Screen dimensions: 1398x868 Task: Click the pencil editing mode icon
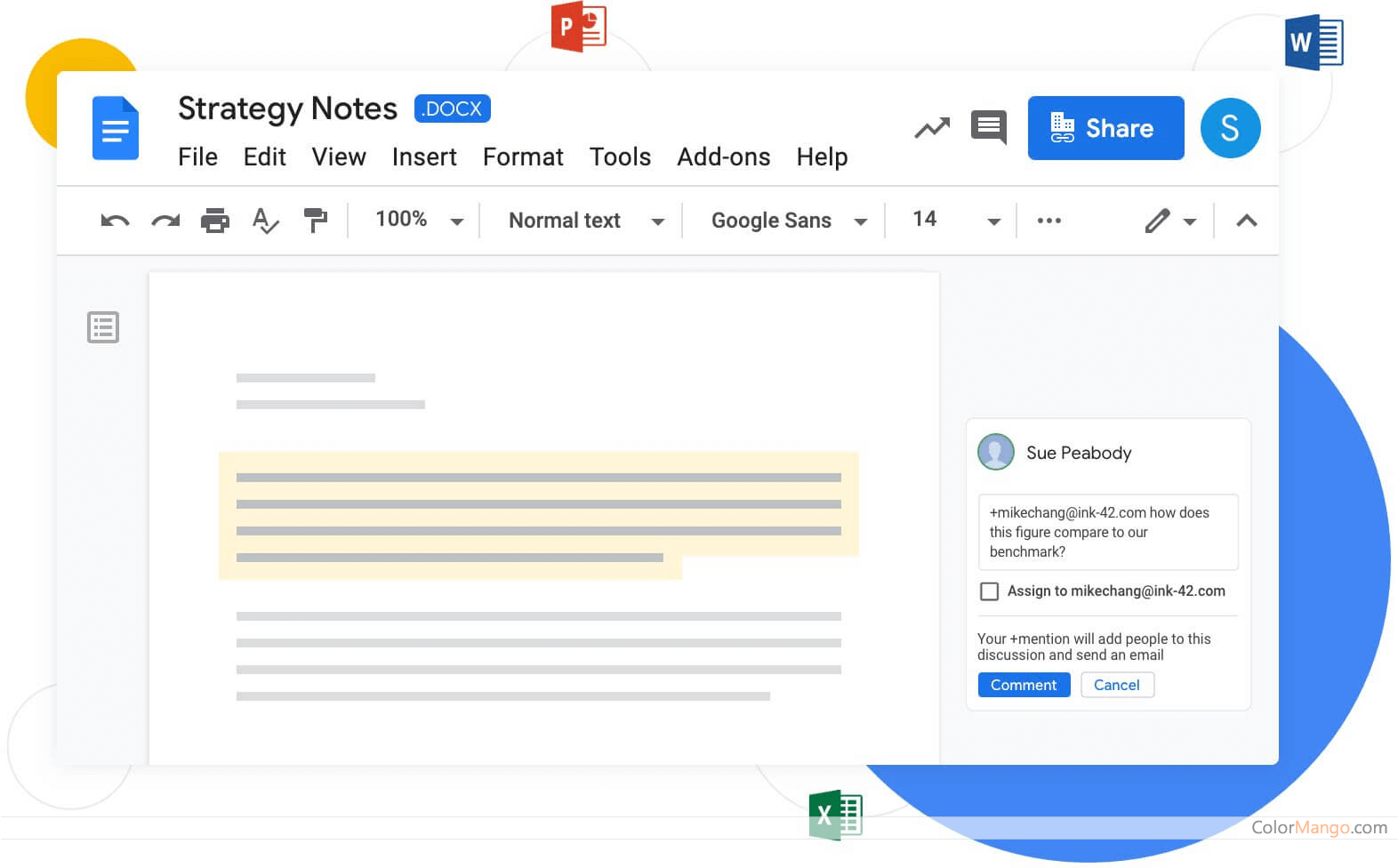(1157, 221)
